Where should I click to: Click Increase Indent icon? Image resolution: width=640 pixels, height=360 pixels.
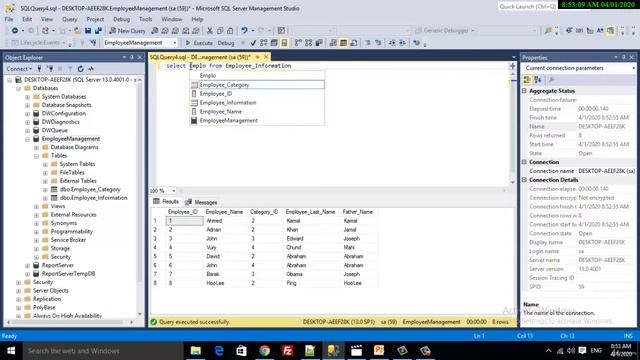pyautogui.click(x=402, y=43)
